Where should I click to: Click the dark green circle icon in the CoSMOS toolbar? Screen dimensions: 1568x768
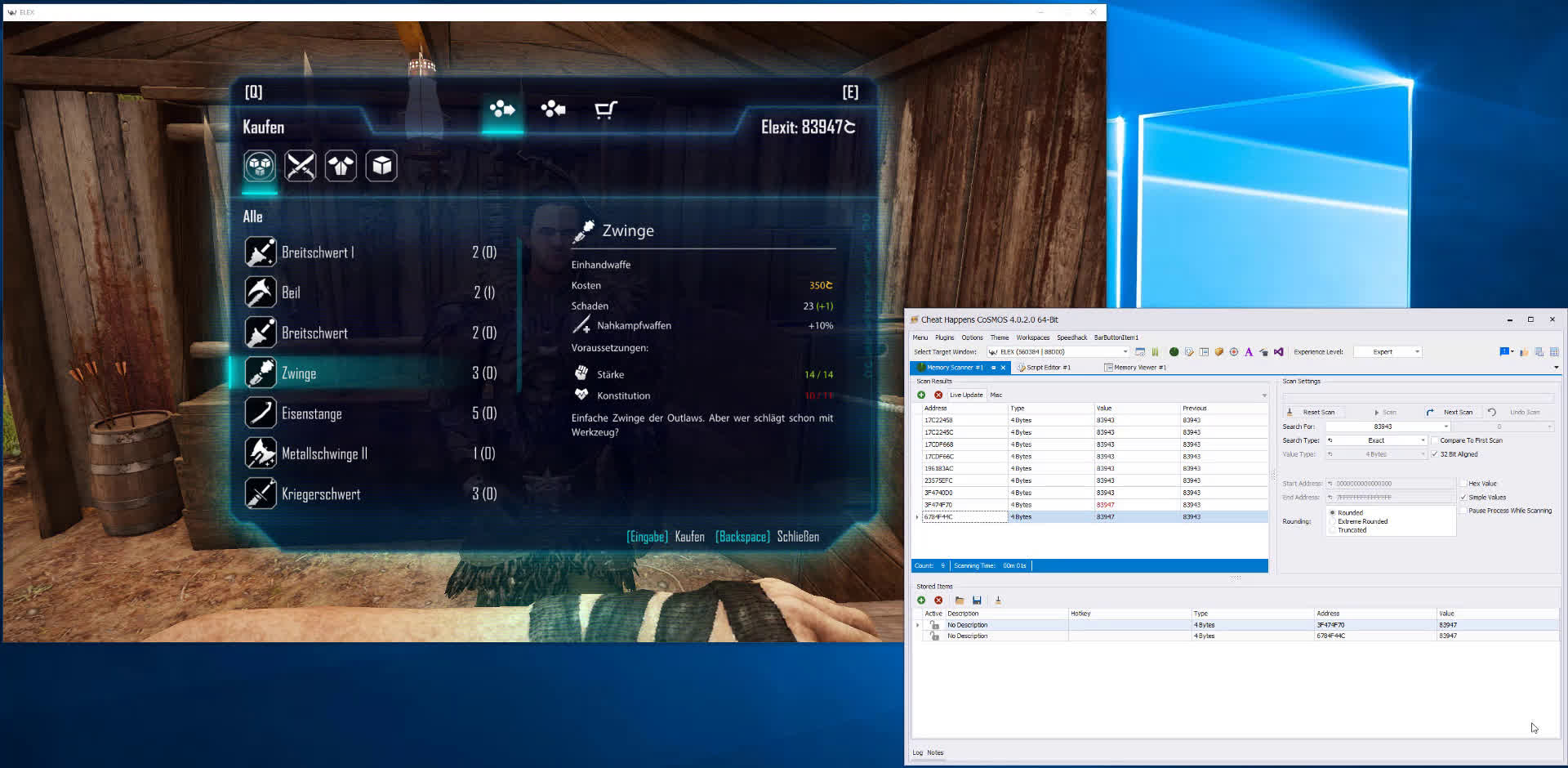pos(1174,352)
